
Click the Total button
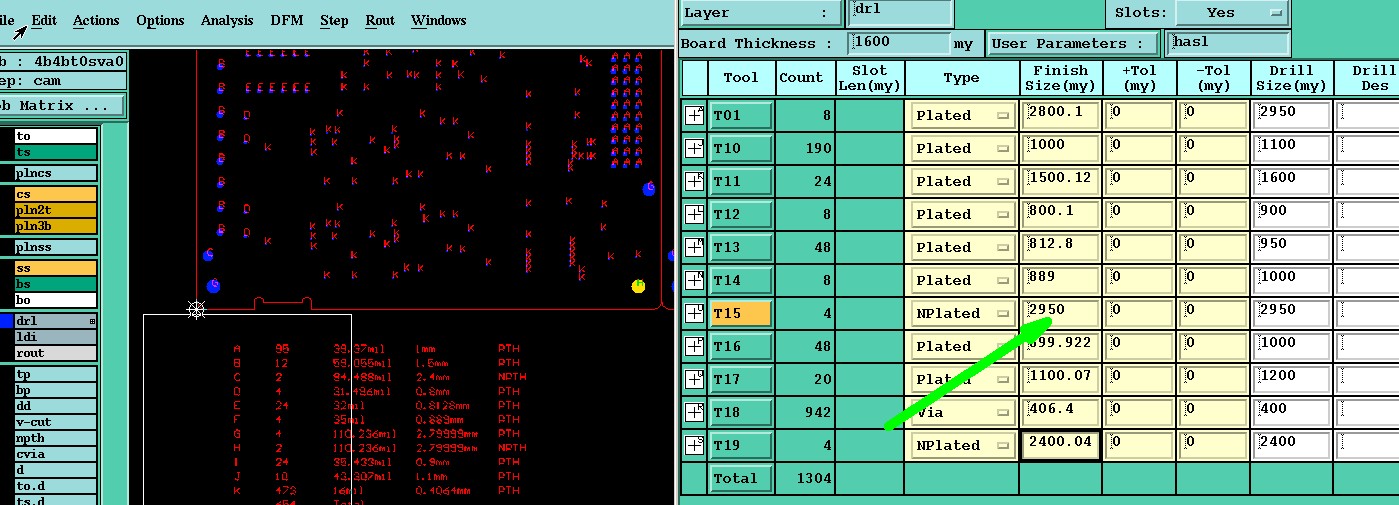(741, 478)
